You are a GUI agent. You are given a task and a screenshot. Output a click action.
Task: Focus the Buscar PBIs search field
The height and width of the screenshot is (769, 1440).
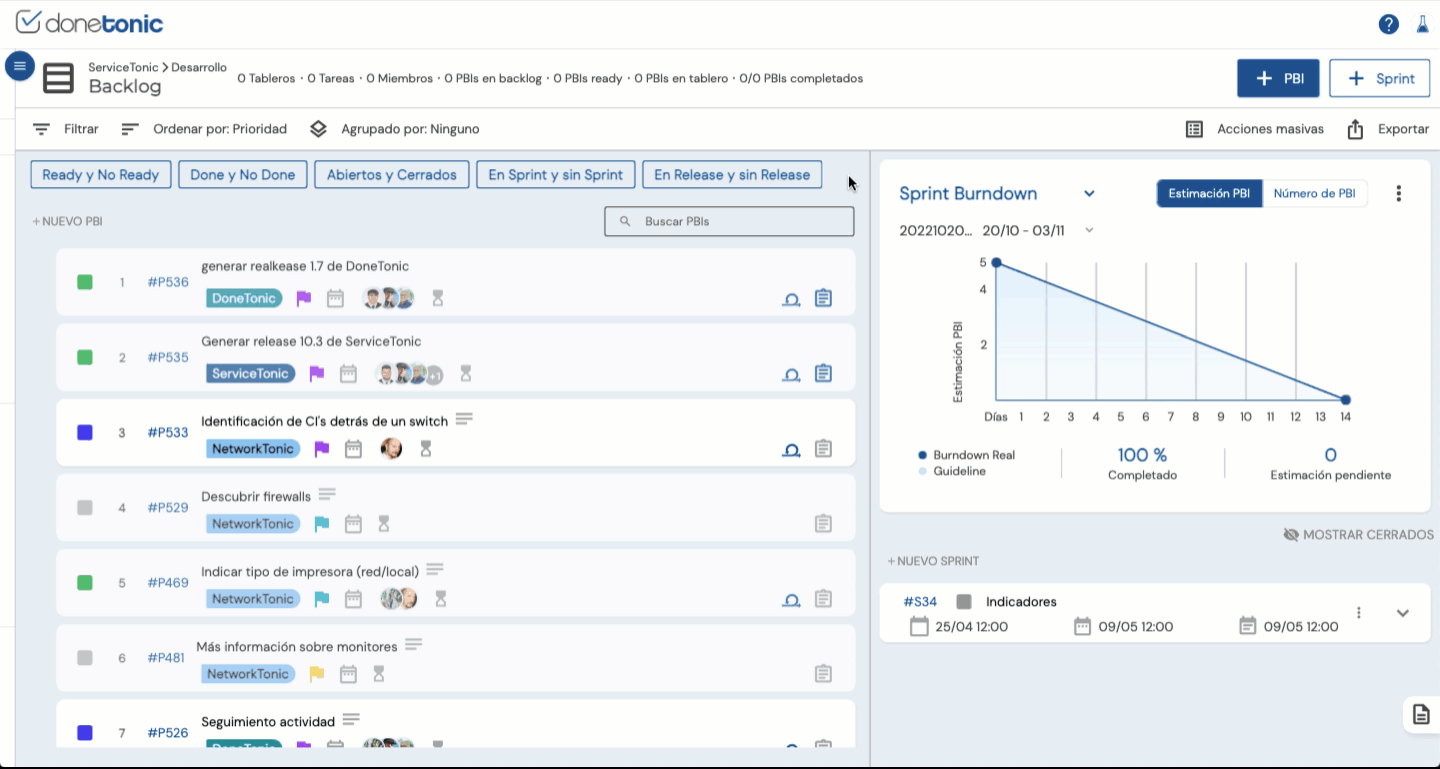point(729,221)
